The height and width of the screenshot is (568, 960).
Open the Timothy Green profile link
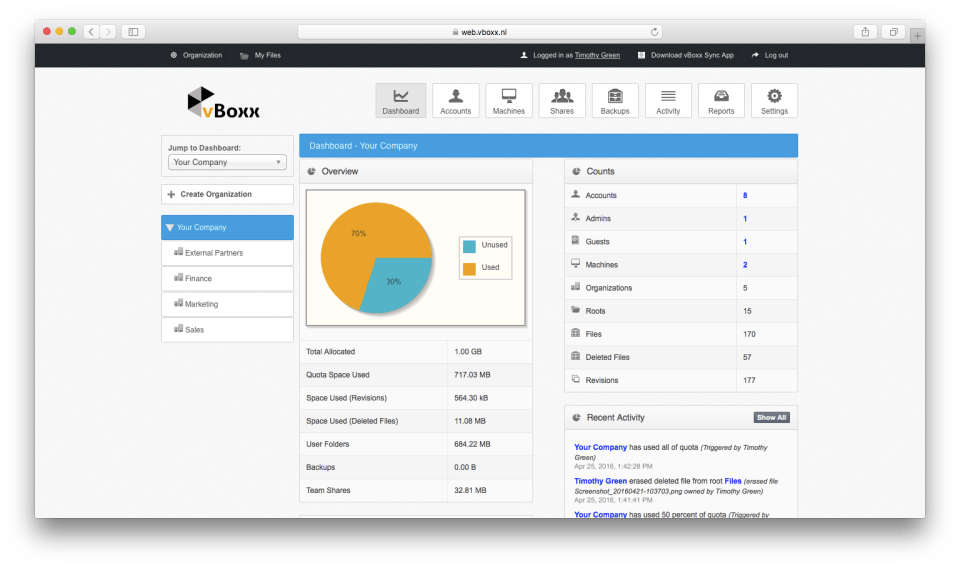597,55
